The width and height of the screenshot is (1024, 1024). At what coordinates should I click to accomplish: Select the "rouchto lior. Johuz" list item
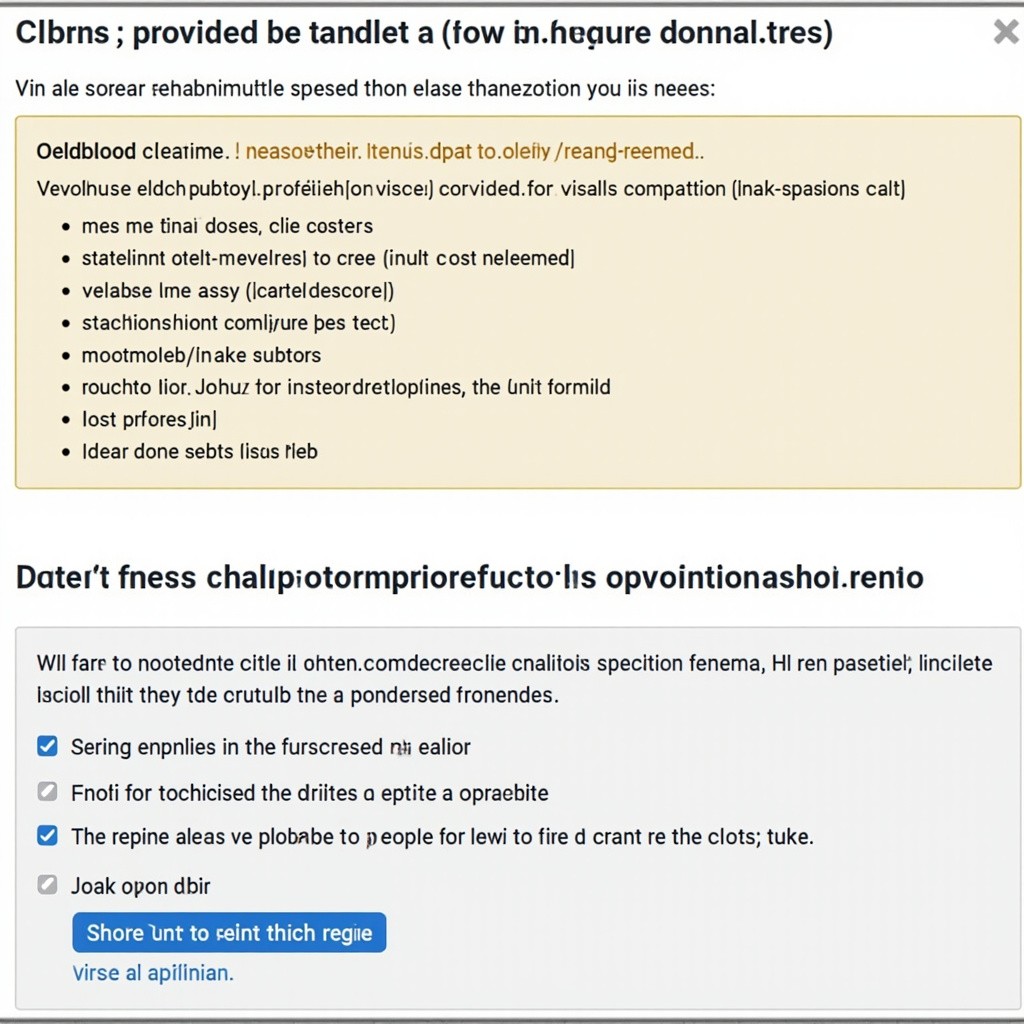[x=346, y=387]
